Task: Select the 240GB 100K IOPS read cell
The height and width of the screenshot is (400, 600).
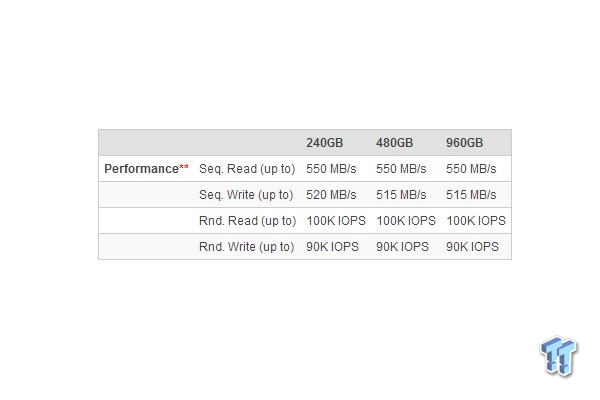Action: click(x=336, y=221)
